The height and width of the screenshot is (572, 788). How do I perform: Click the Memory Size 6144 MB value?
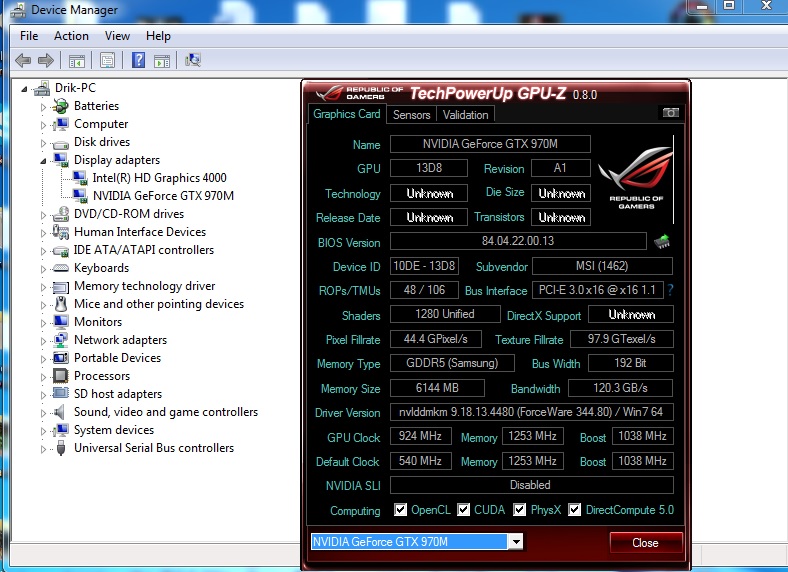click(437, 388)
